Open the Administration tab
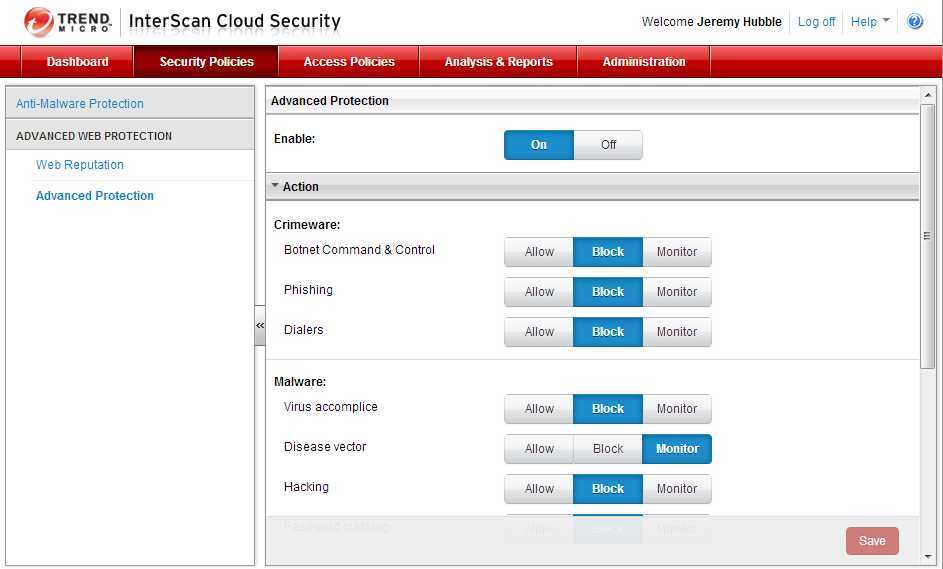 (x=644, y=61)
